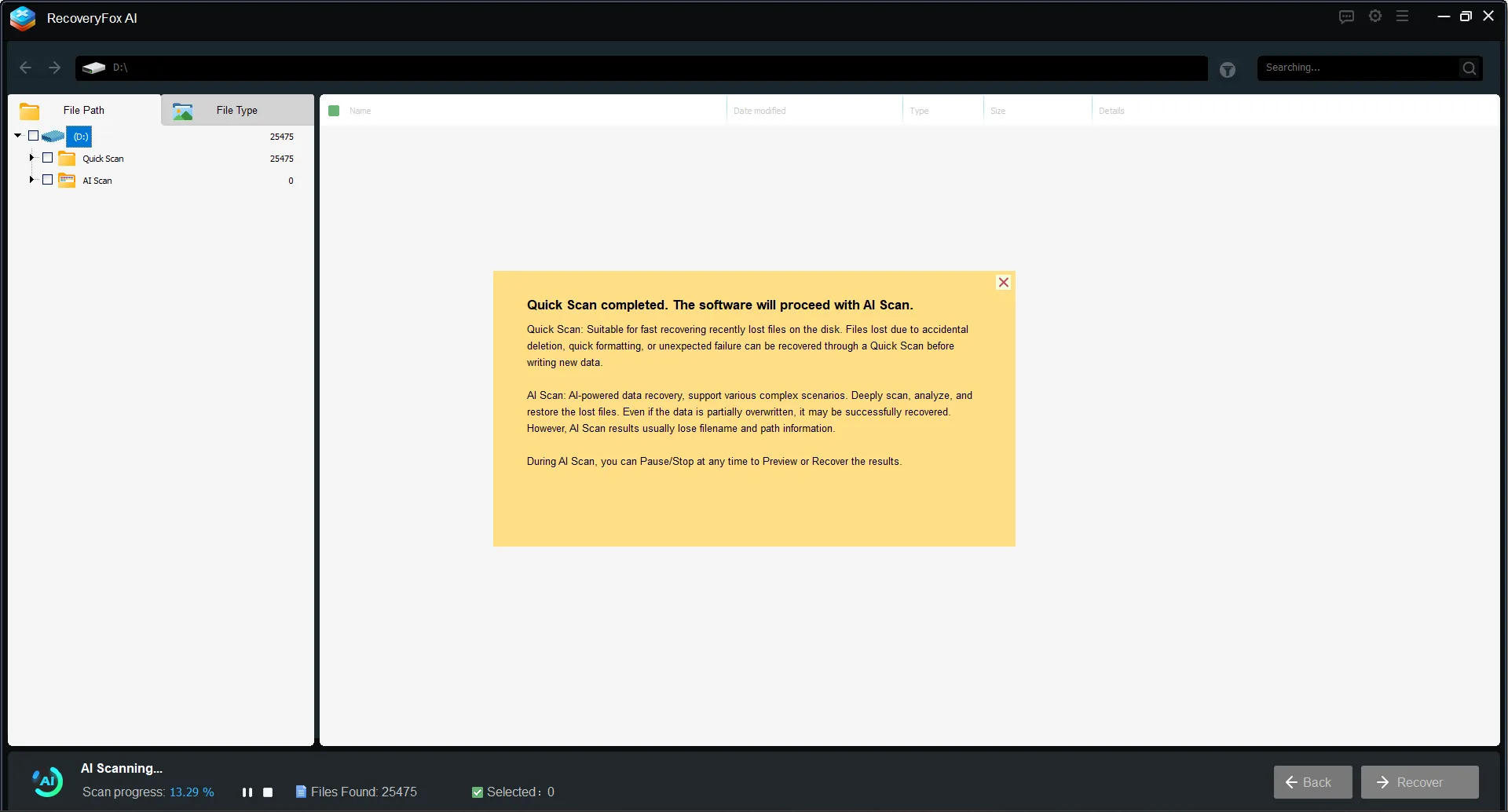Tick the AI Scan checkbox
The width and height of the screenshot is (1508, 812).
pos(47,180)
